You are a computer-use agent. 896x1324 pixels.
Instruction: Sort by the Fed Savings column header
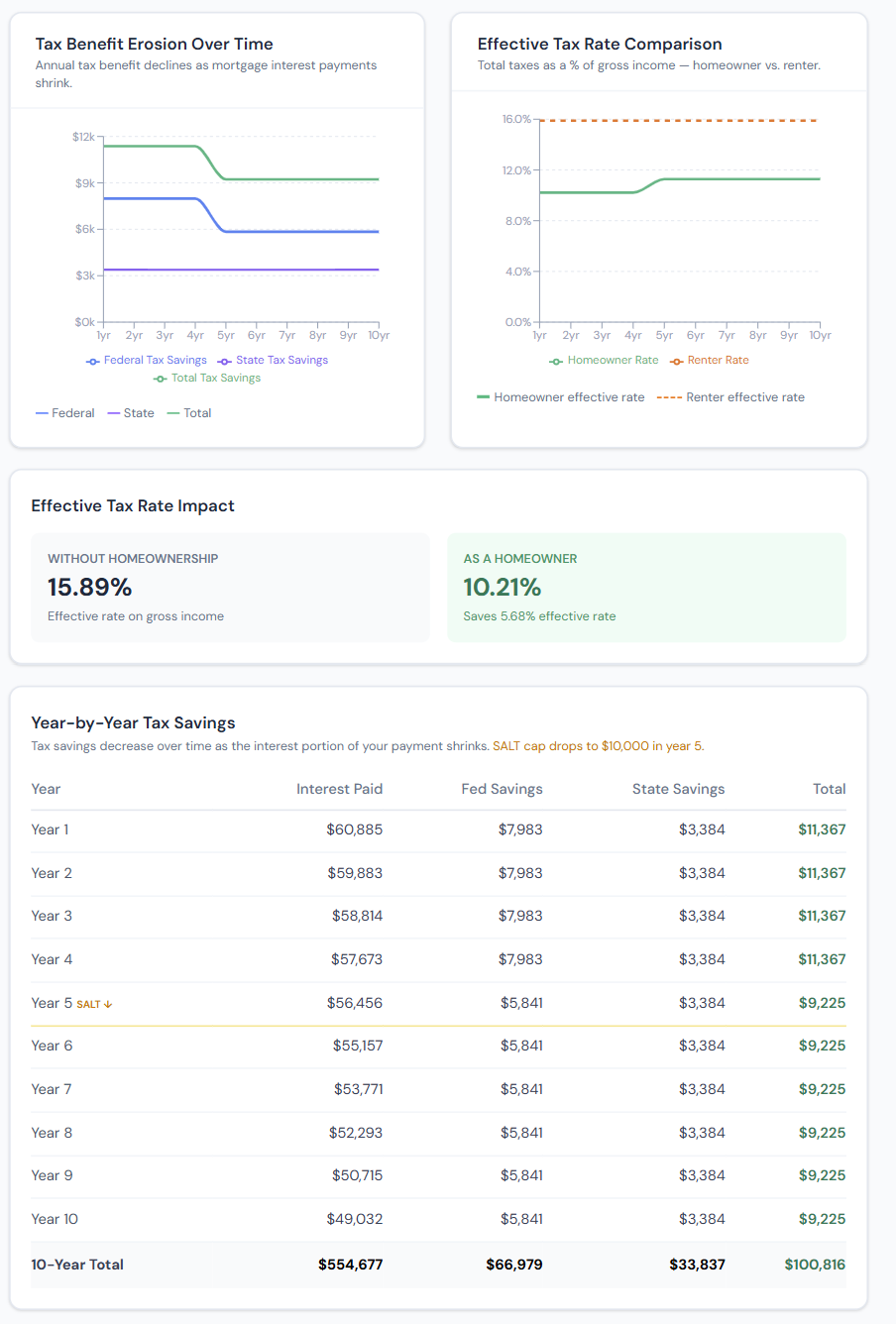coord(502,789)
